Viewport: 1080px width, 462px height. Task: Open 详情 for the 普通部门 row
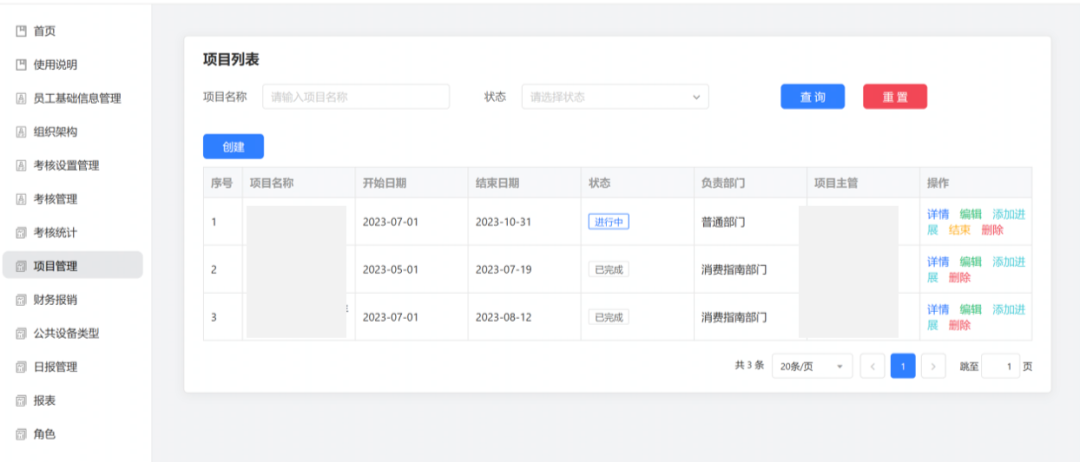pyautogui.click(x=938, y=214)
